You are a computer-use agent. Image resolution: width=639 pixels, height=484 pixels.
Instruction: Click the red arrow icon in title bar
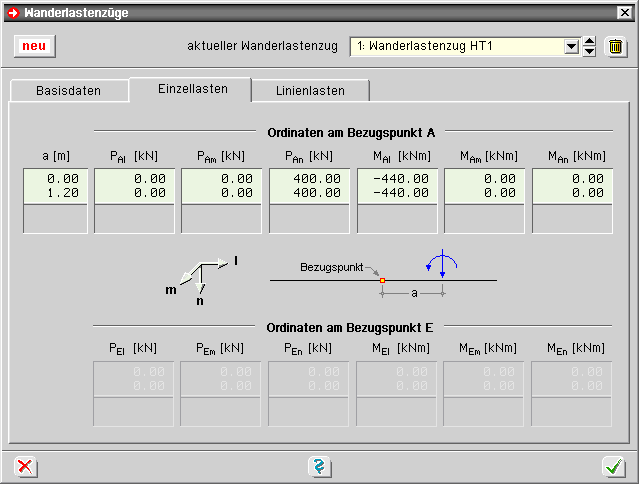coord(12,12)
